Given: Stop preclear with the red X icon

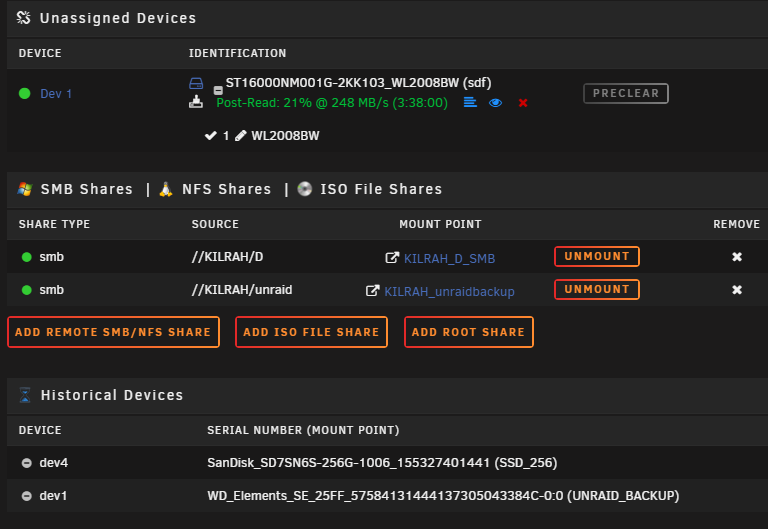Looking at the screenshot, I should [523, 103].
